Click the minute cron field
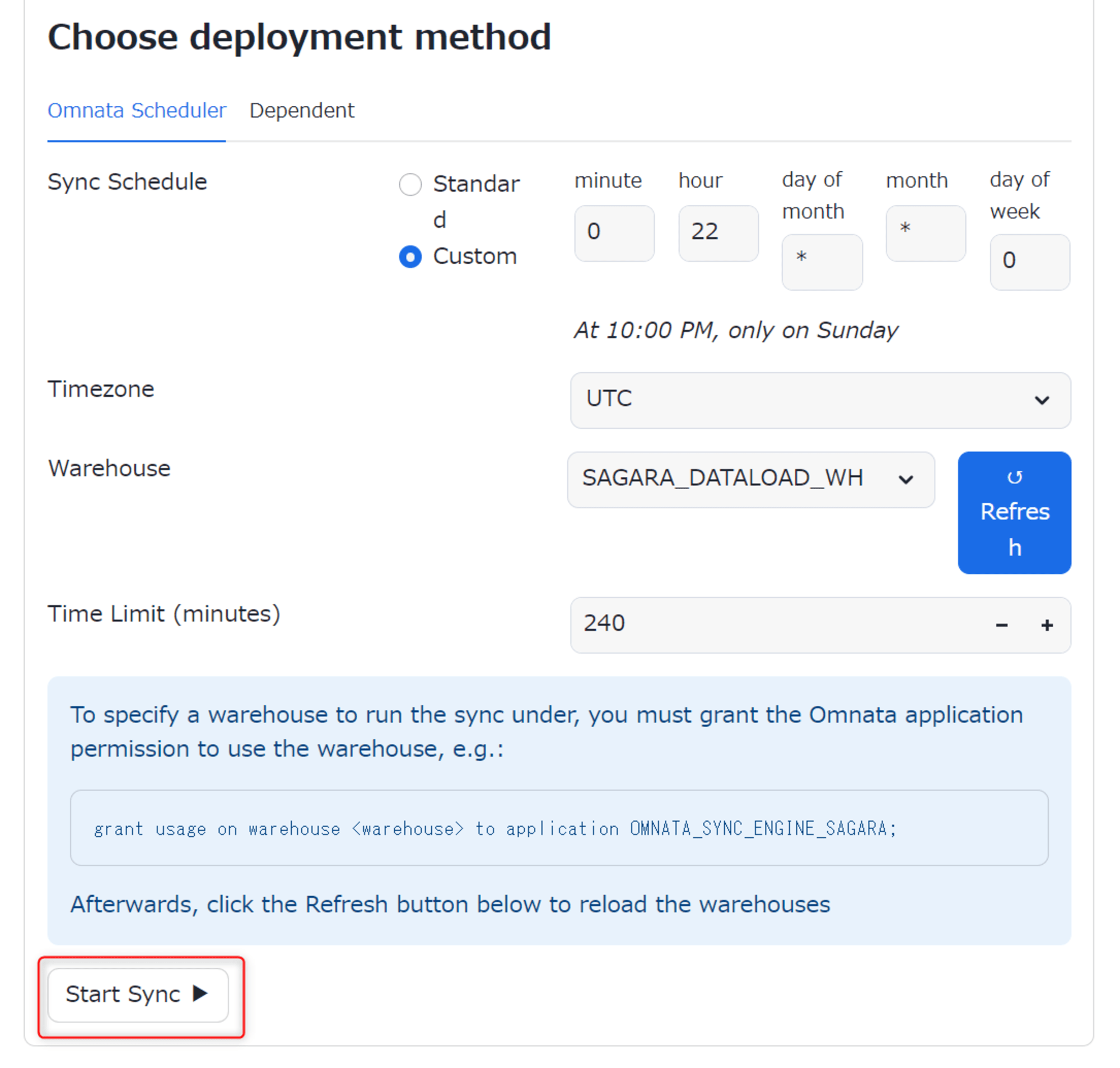1120x1068 pixels. (x=614, y=233)
